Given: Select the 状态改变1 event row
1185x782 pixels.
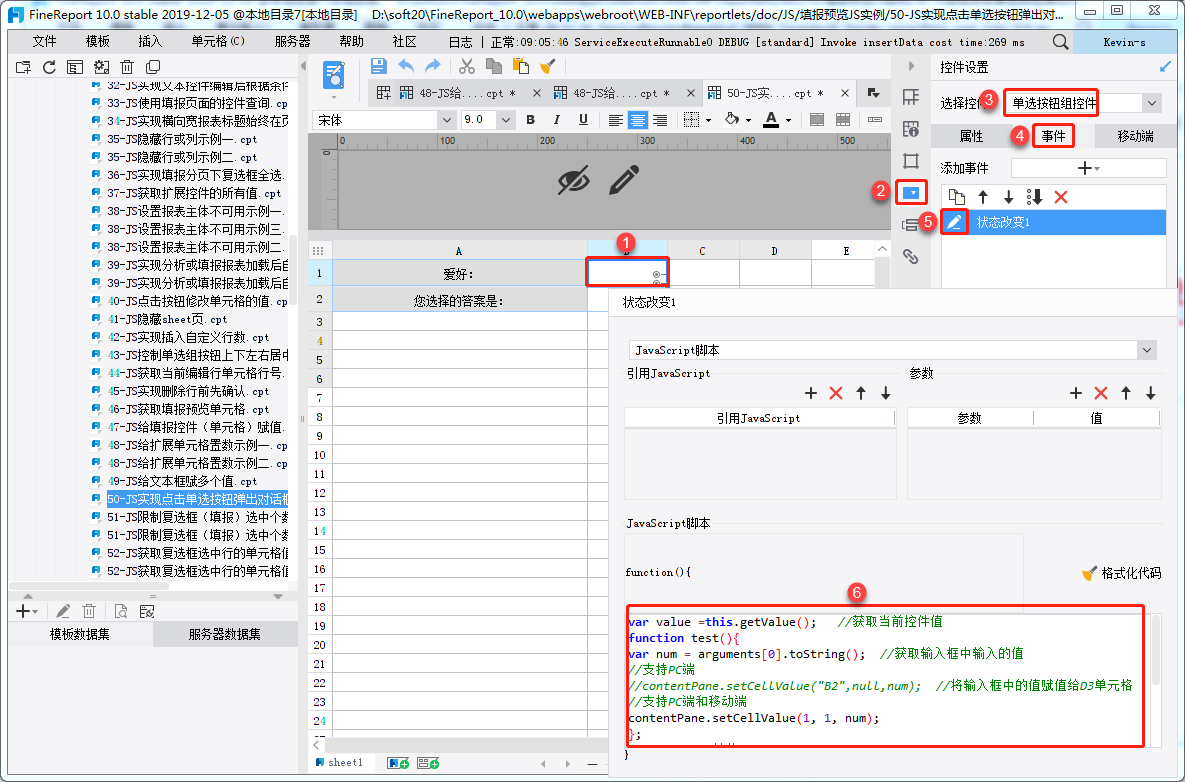Looking at the screenshot, I should [x=1054, y=222].
